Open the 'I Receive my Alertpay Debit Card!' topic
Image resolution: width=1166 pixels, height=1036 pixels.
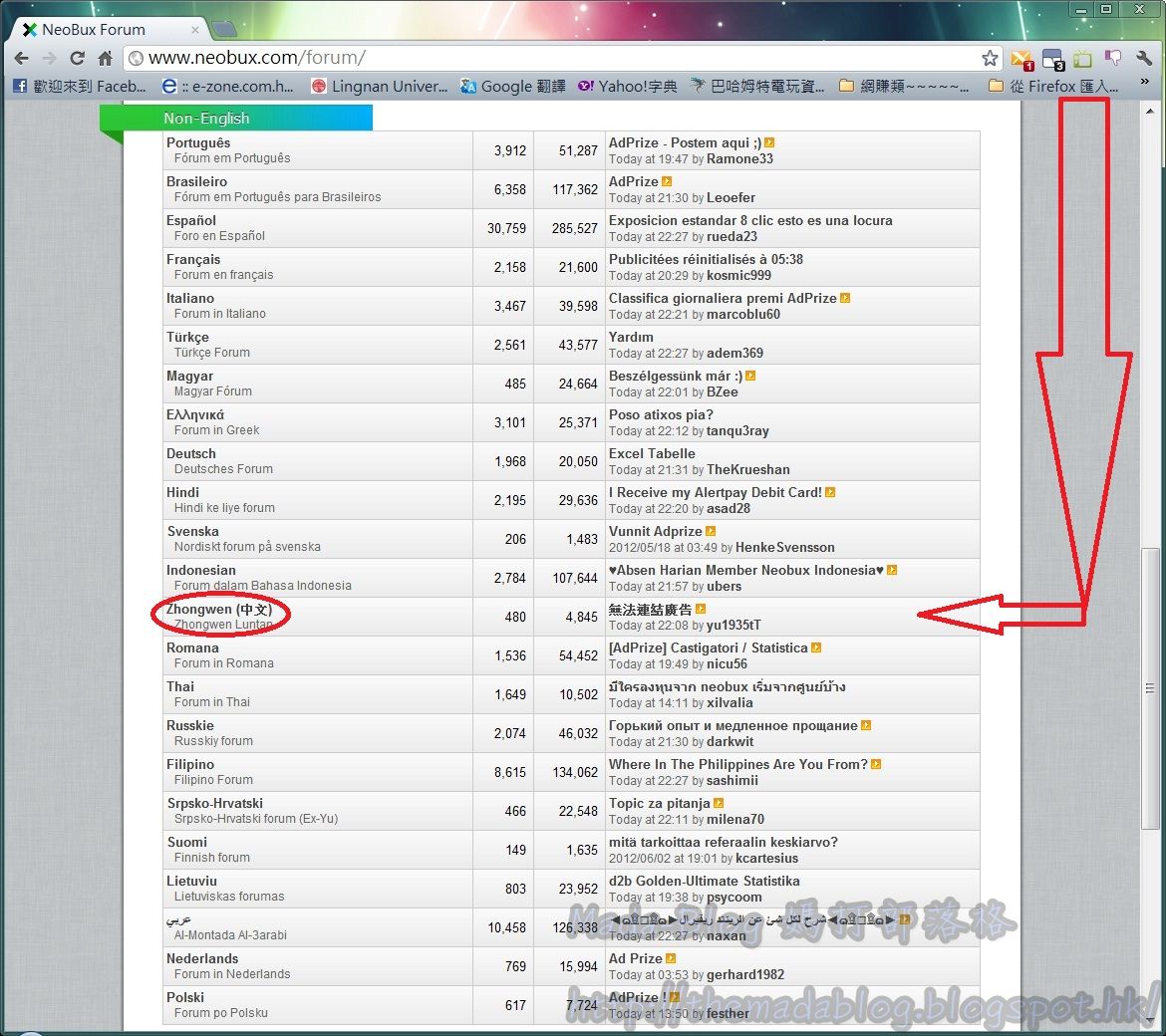coord(716,492)
